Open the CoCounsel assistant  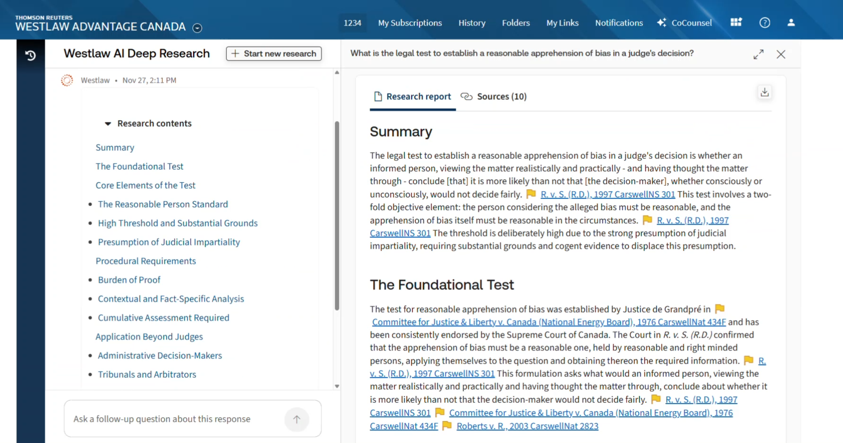(684, 22)
